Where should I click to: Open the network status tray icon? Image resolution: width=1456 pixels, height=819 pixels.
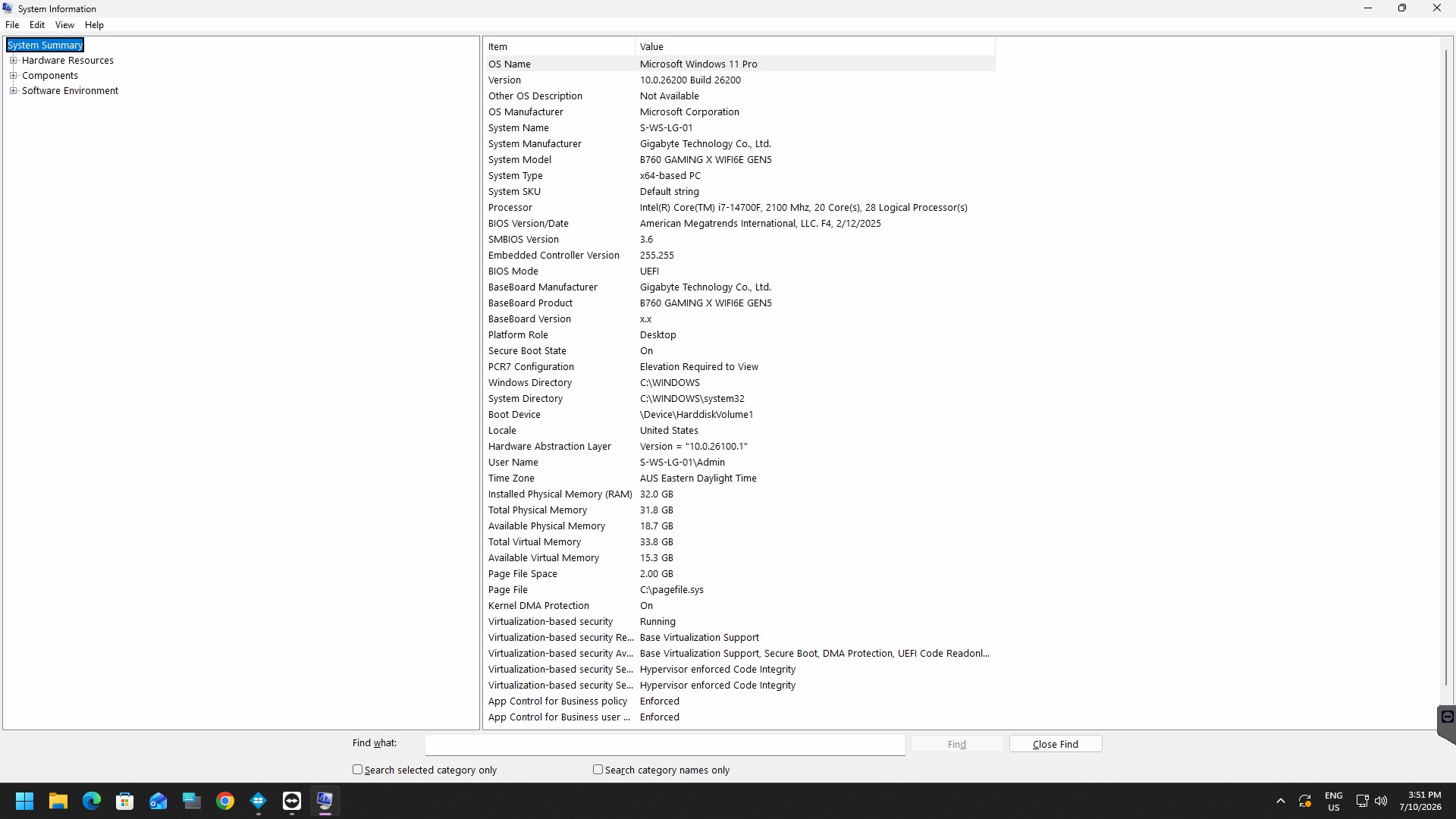click(1362, 801)
